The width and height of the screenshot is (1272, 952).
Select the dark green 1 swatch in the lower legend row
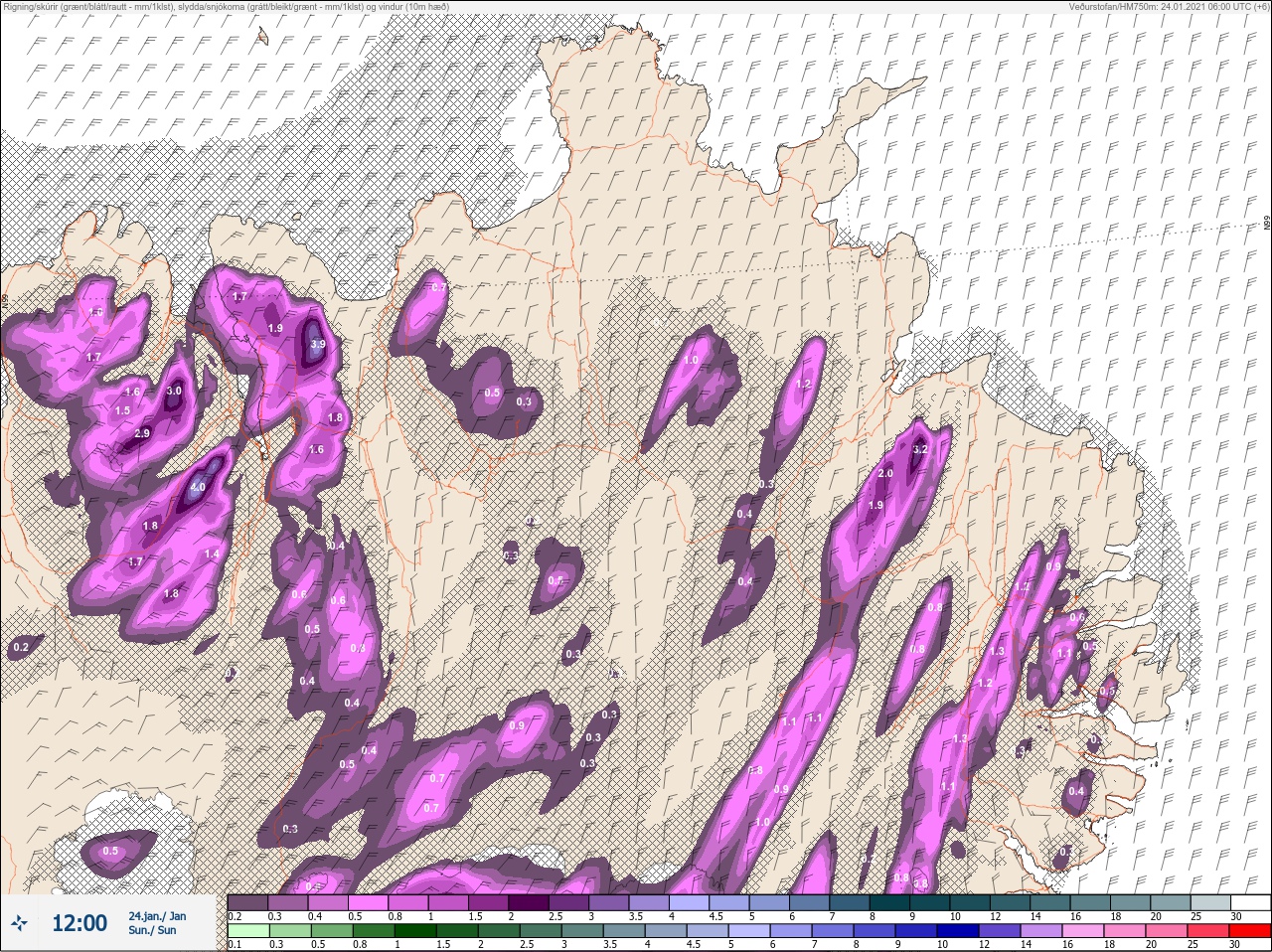pos(414,931)
